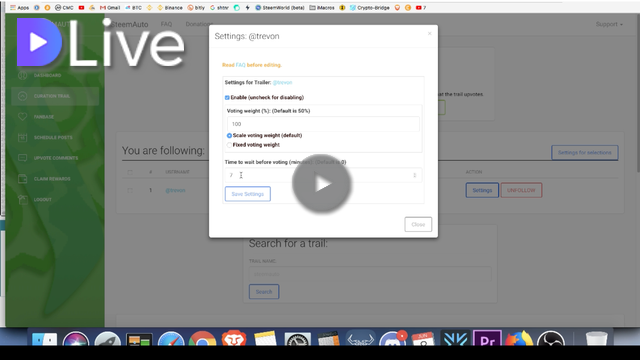
Task: Play the video with the center play button
Action: tap(322, 184)
